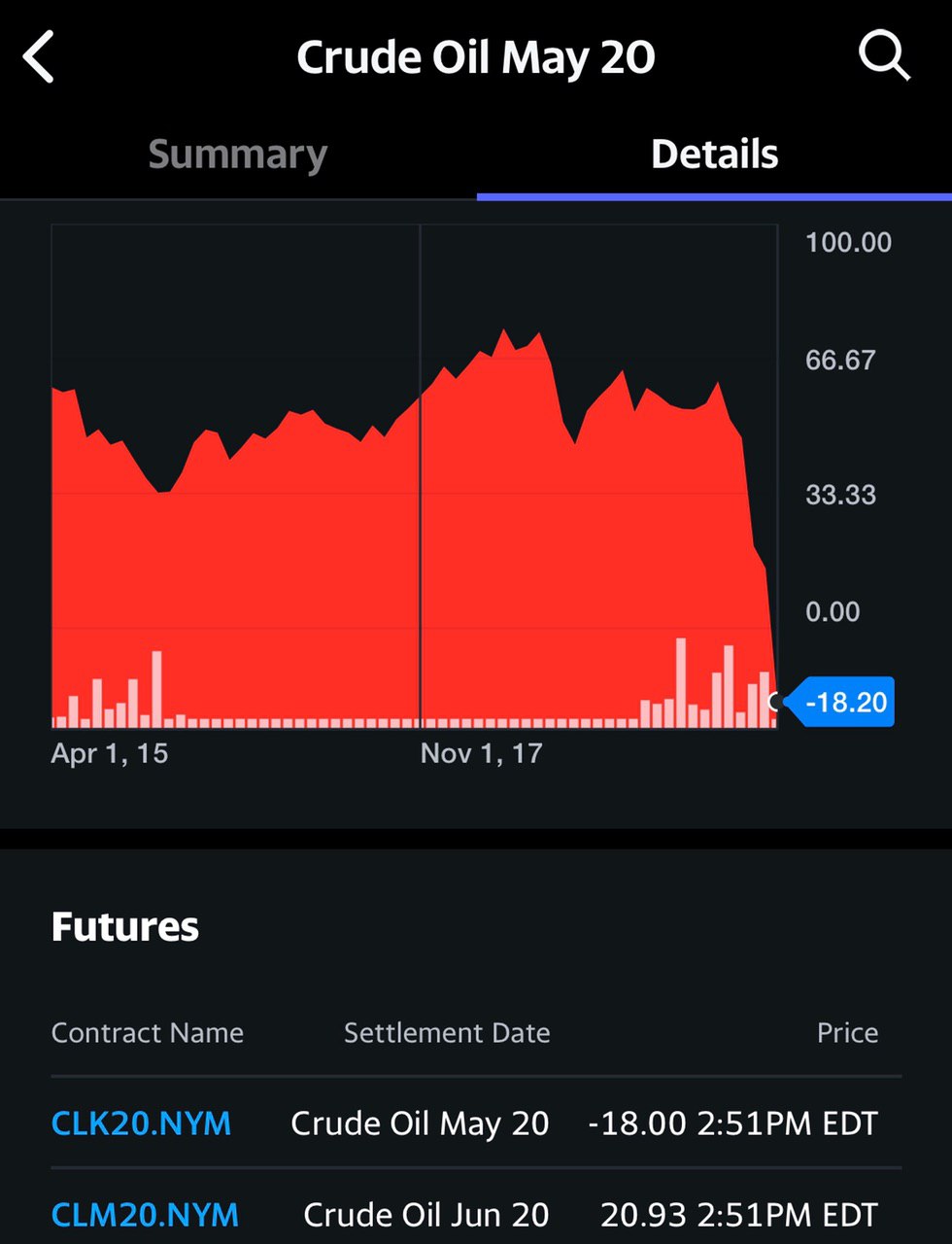The image size is (952, 1244).
Task: Tap the Apr 1, 15 date label
Action: [x=110, y=753]
